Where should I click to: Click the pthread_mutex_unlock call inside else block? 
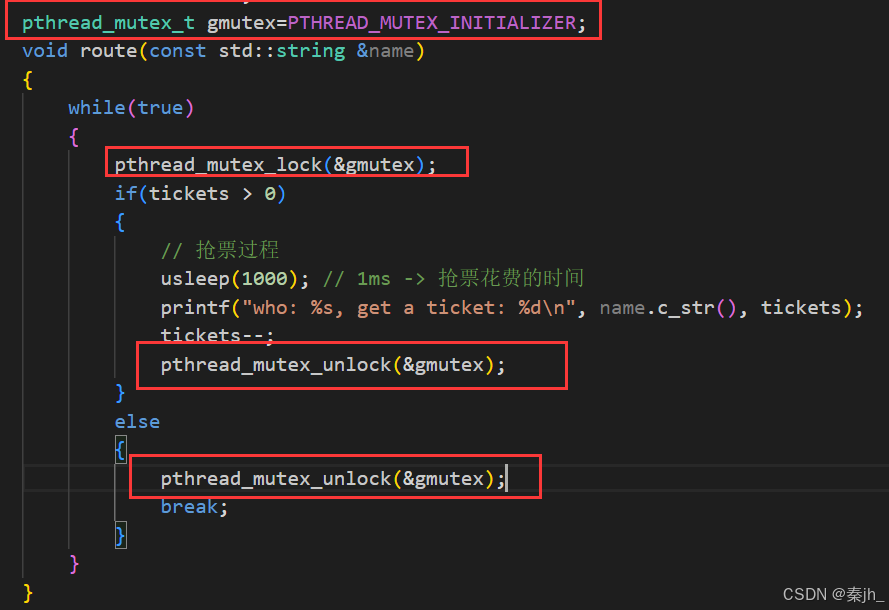[x=333, y=479]
